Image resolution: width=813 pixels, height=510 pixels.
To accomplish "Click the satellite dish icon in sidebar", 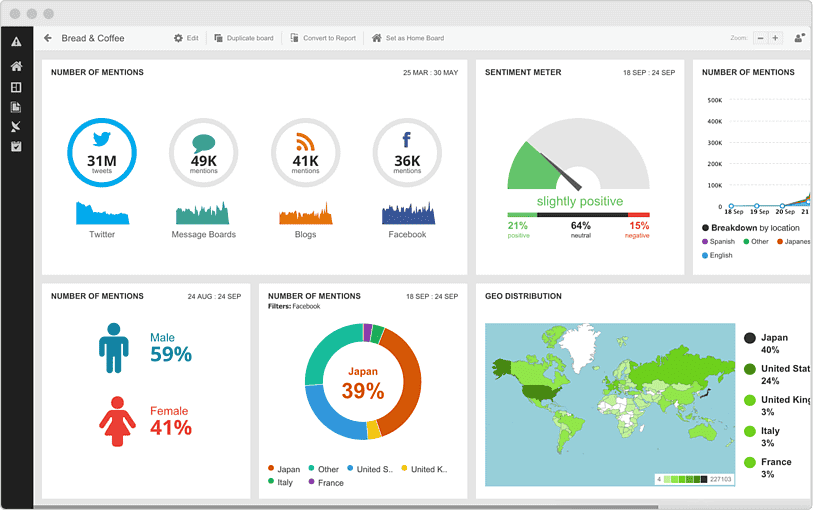I will 16,127.
